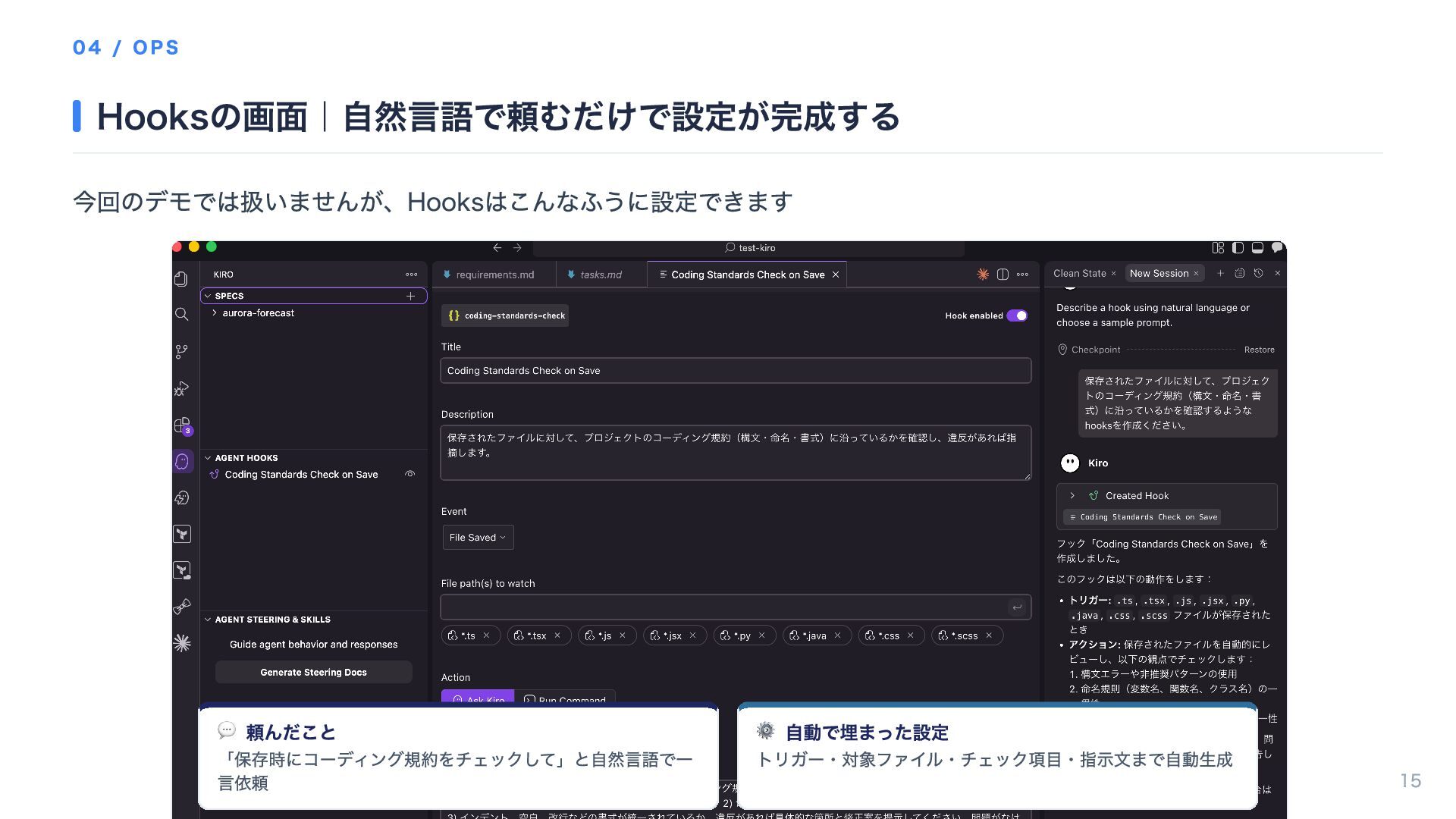Screen dimensions: 1456x819
Task: Toggle bottom panel layout icon
Action: pyautogui.click(x=1257, y=248)
